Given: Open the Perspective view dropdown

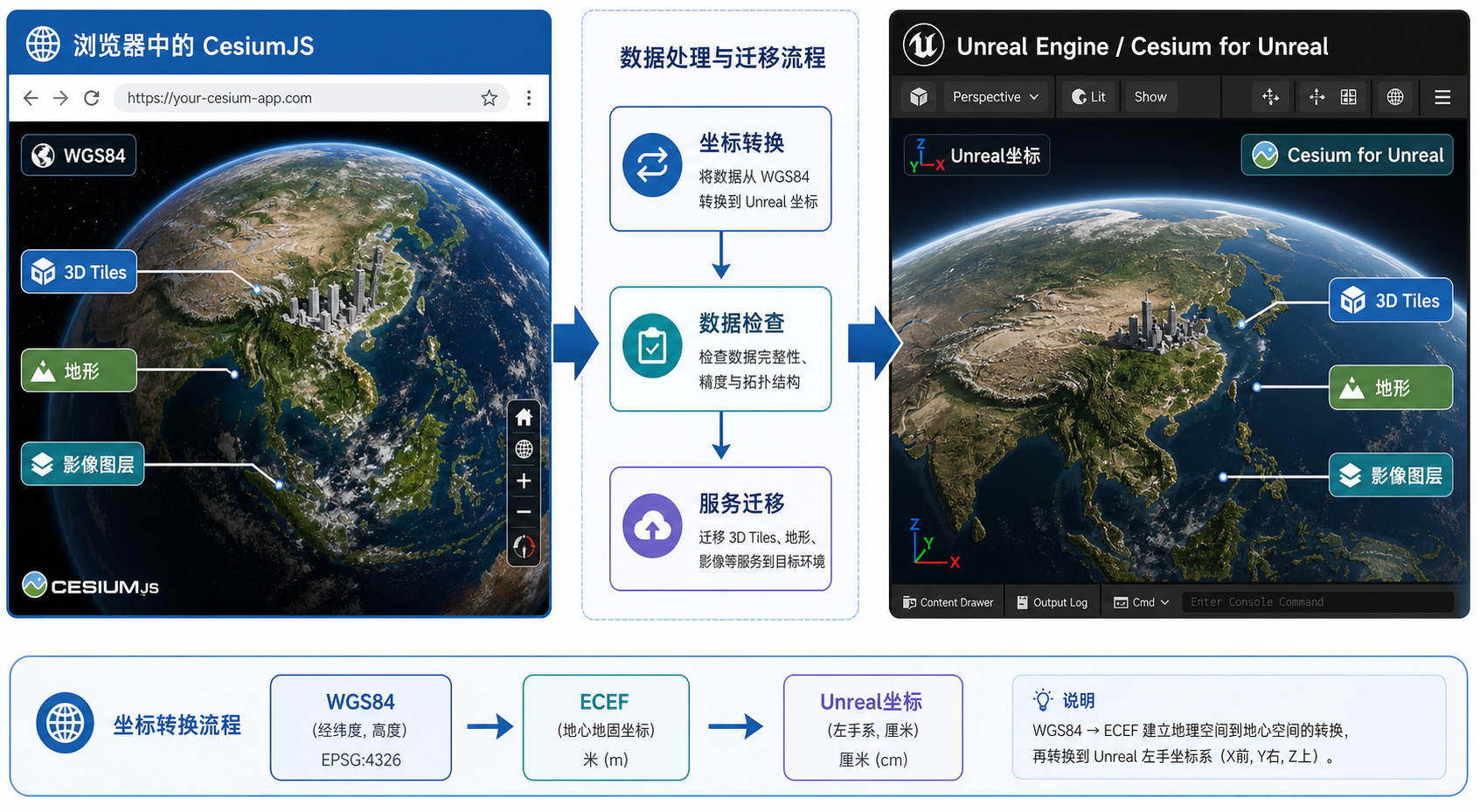Looking at the screenshot, I should coord(996,97).
